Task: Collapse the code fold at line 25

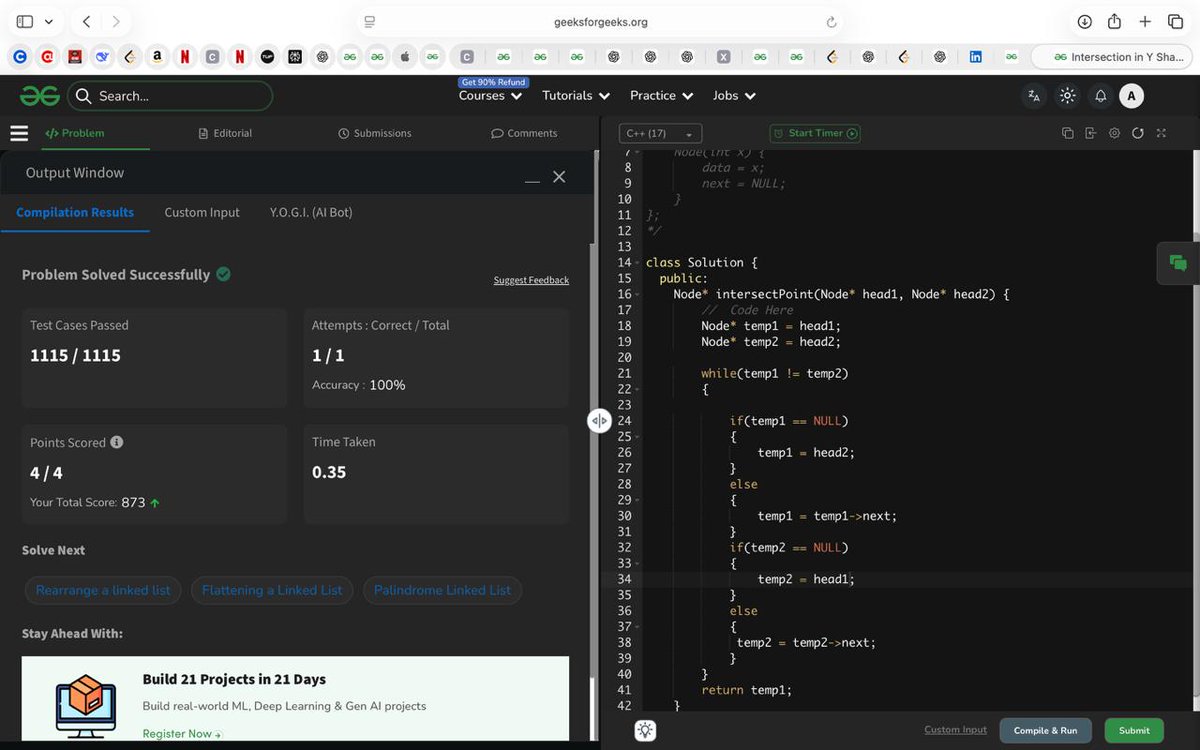Action: [x=637, y=437]
